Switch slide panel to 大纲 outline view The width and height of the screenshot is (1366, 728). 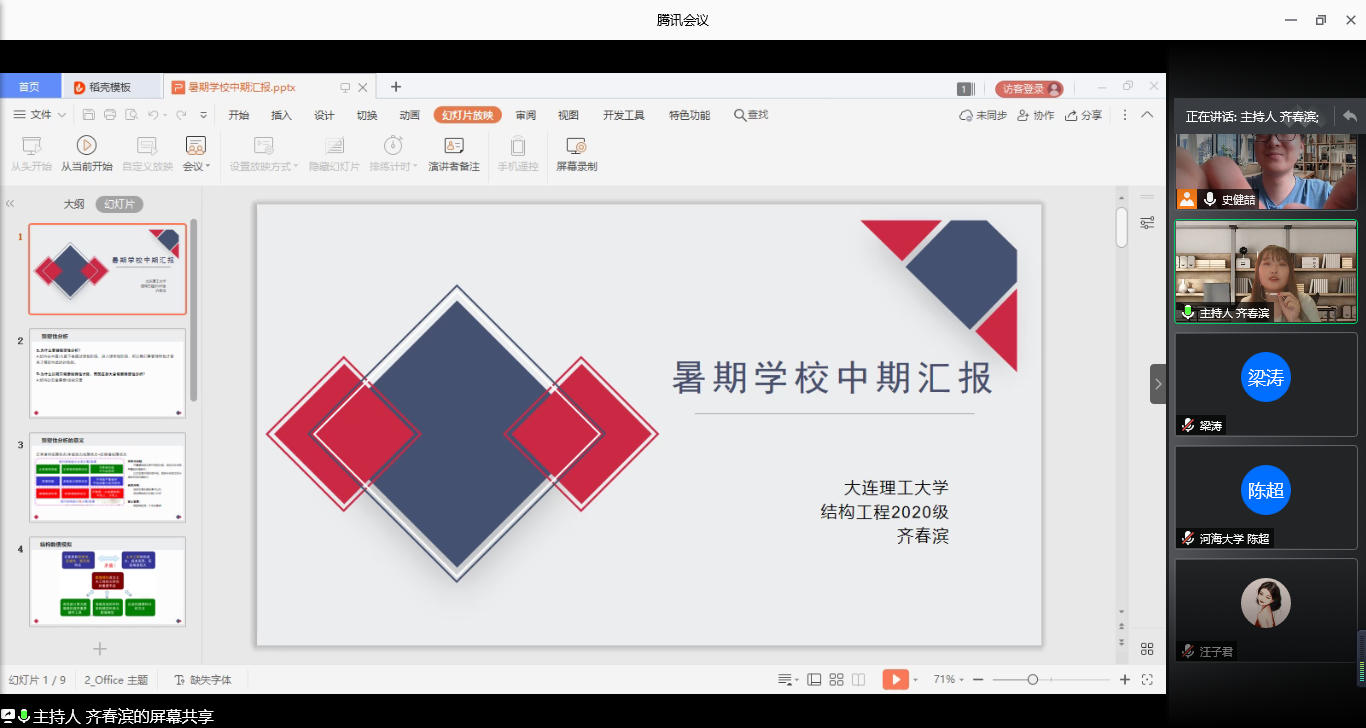coord(74,204)
